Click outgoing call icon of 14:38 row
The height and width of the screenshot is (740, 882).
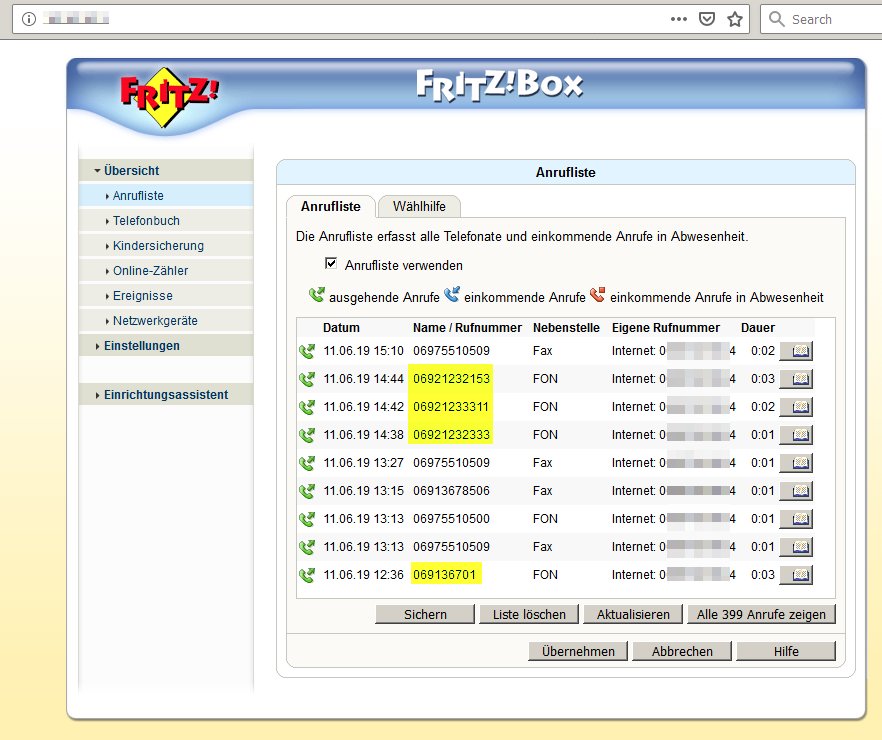(307, 436)
